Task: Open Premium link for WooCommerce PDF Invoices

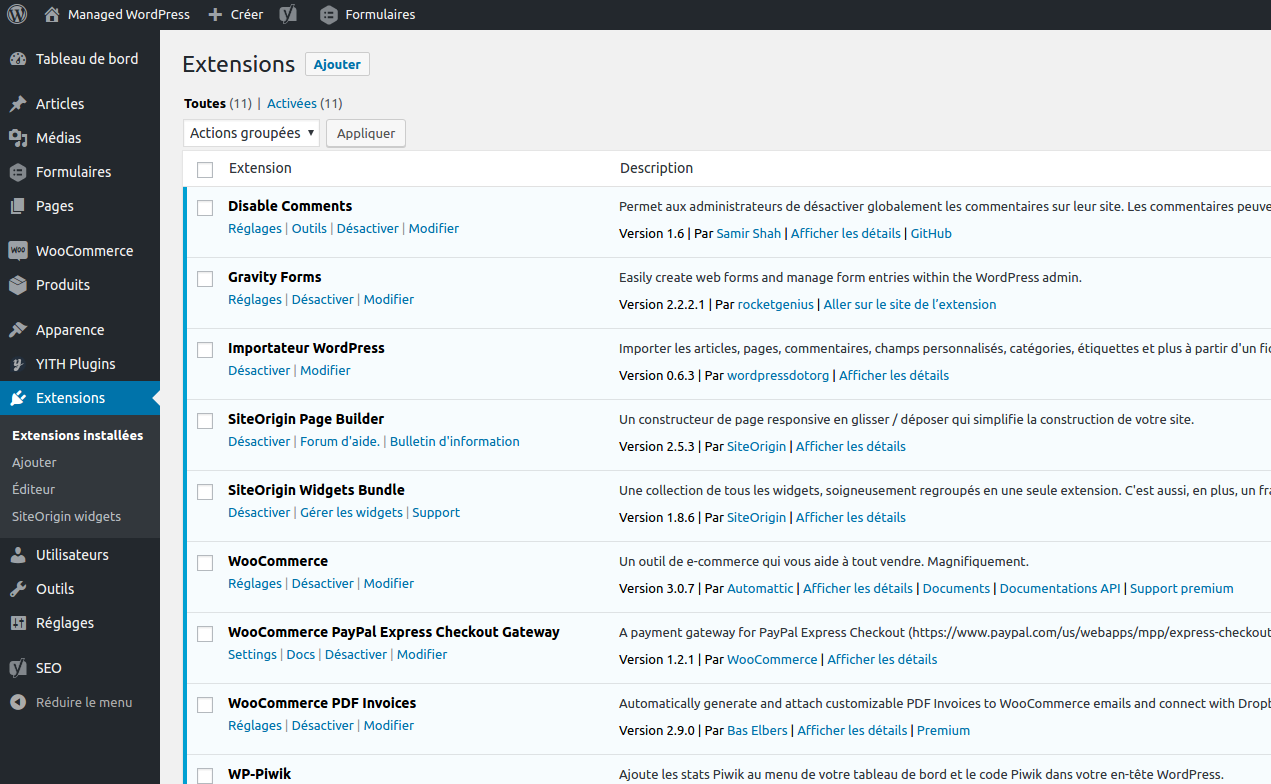Action: point(943,731)
